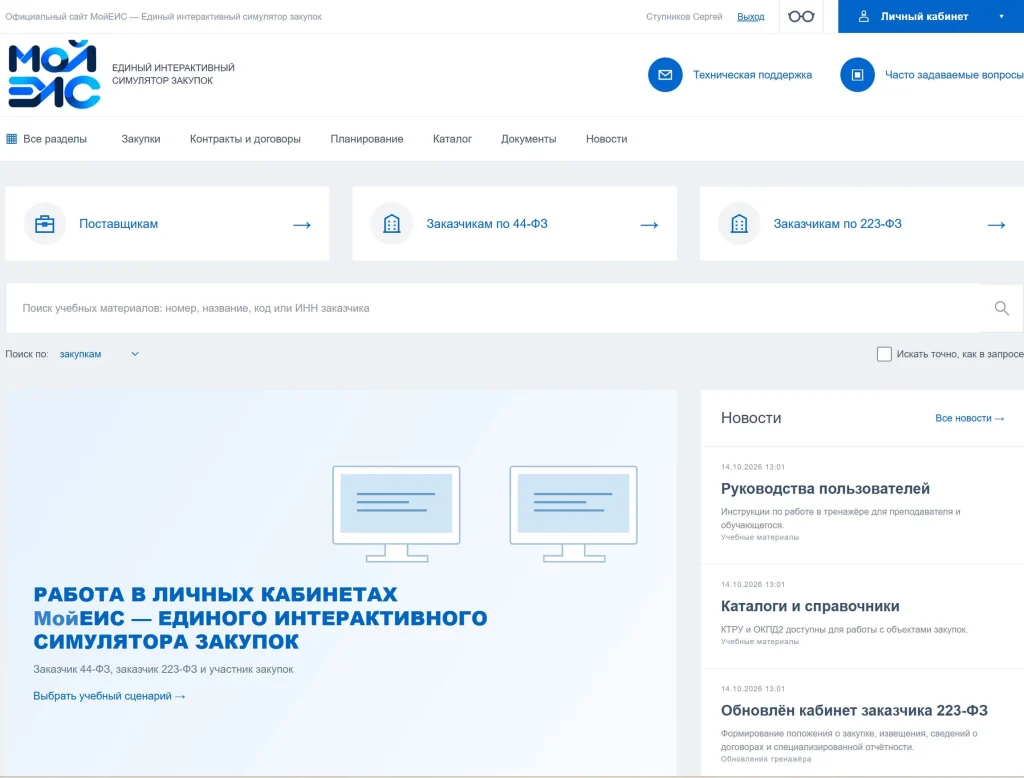Click the building icon on 44-ФЗ card

(x=392, y=224)
